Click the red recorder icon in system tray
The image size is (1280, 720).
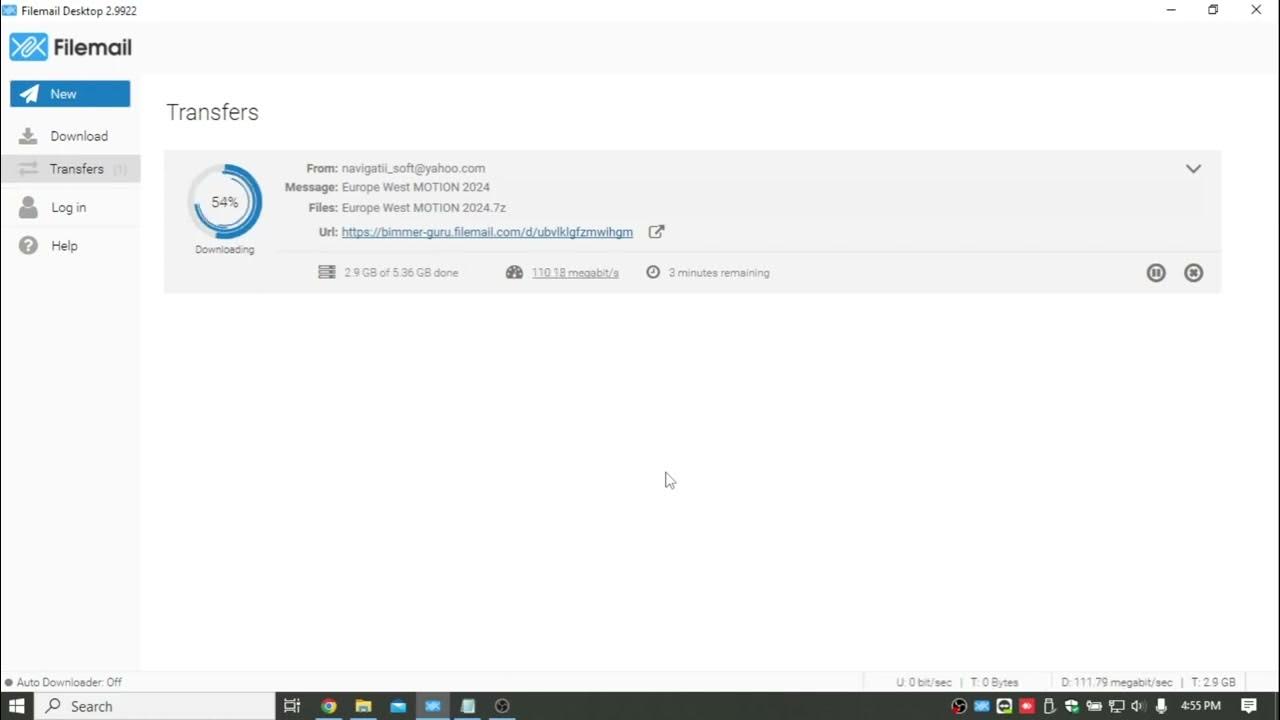1027,706
